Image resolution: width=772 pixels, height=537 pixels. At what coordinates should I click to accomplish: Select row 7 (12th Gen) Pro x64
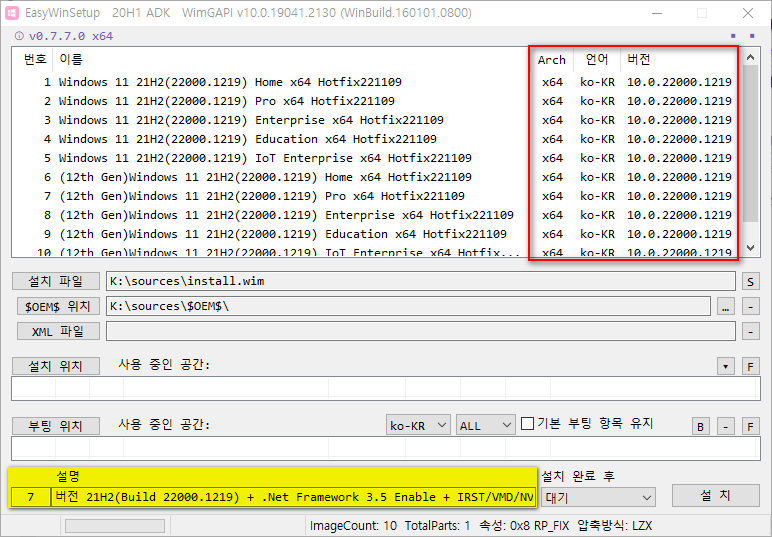click(377, 196)
